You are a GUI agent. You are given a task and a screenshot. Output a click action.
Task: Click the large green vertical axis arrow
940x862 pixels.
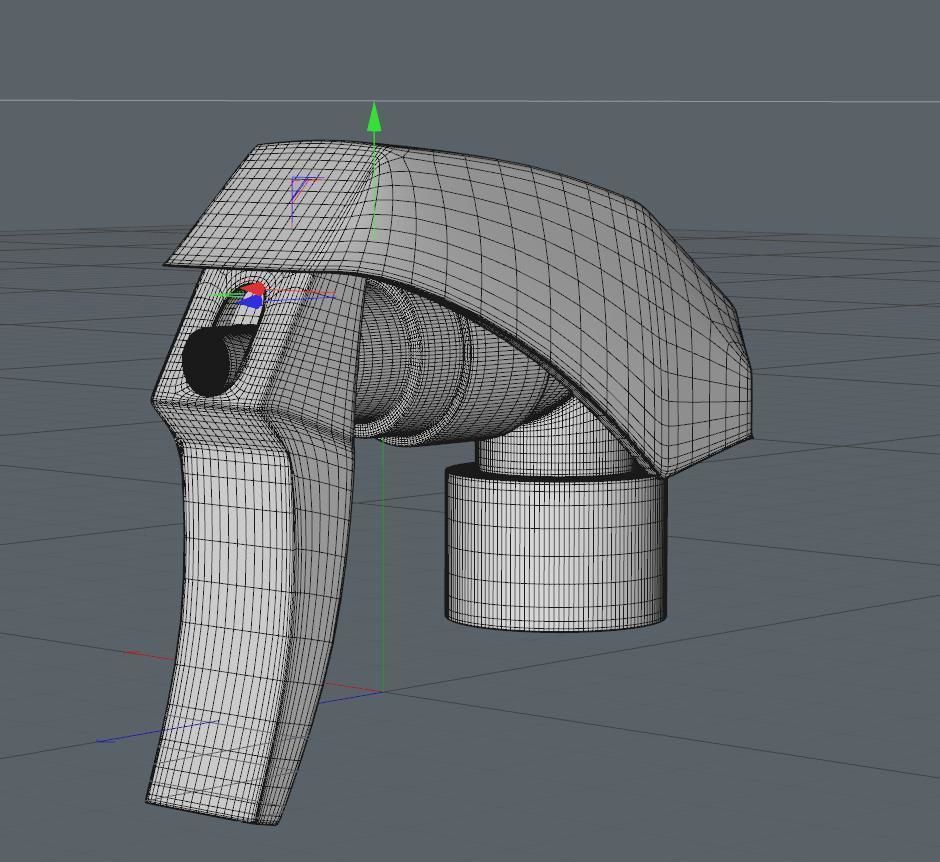coord(375,120)
